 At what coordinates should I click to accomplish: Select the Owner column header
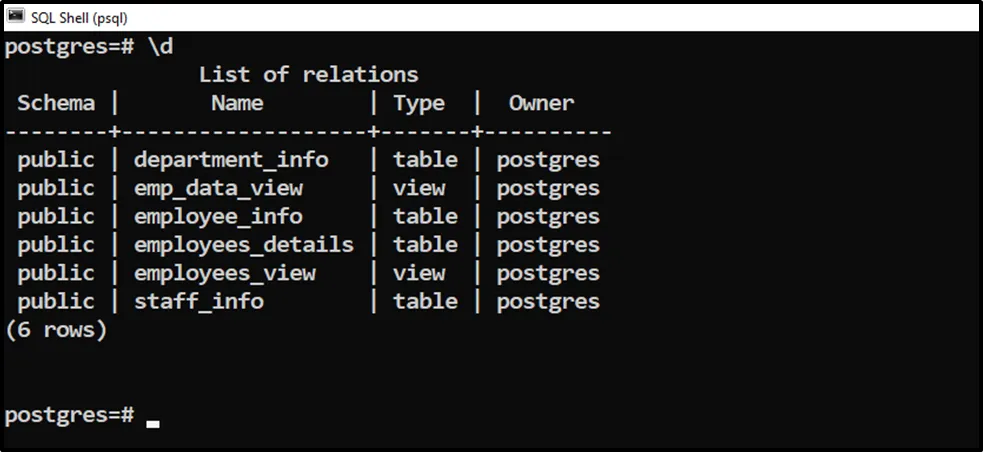click(541, 103)
